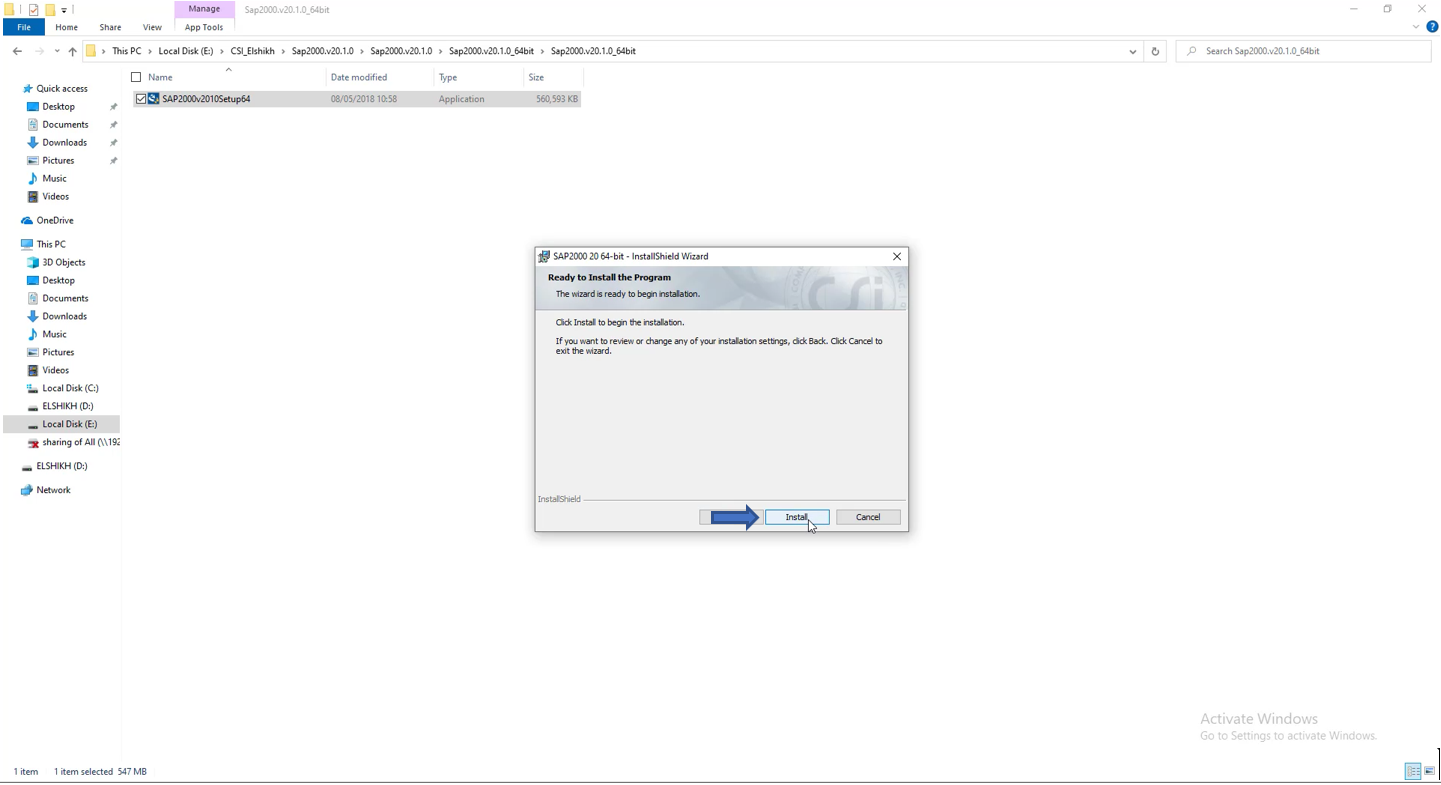Open Pictures under This PC
This screenshot has width=1441, height=785.
pos(58,353)
